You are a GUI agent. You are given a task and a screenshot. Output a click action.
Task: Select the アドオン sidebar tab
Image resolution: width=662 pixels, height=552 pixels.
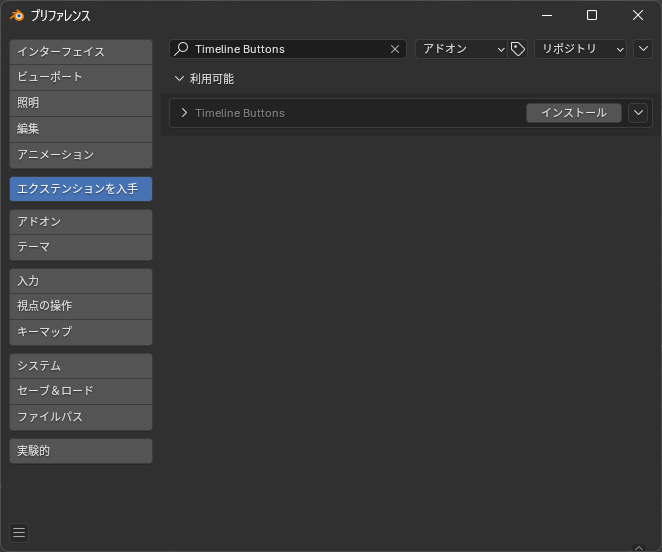coord(81,222)
